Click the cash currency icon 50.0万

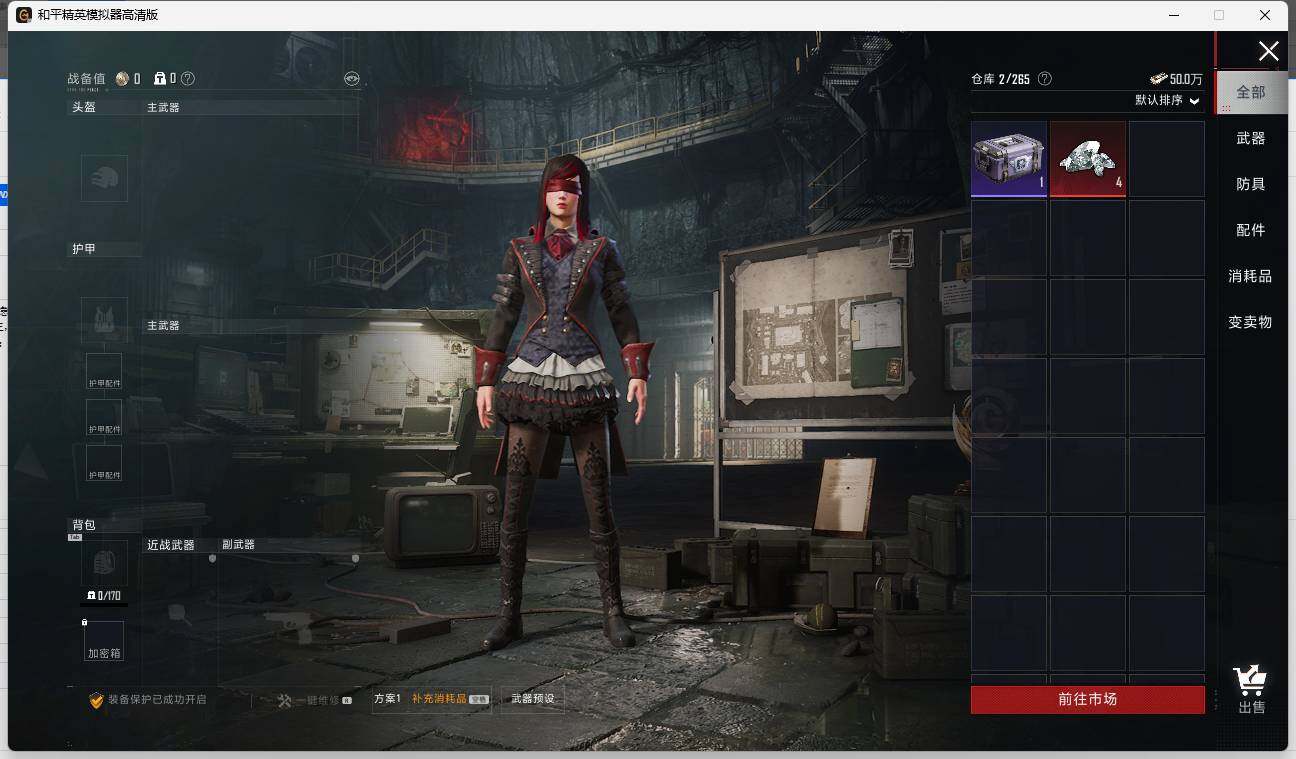[1158, 79]
